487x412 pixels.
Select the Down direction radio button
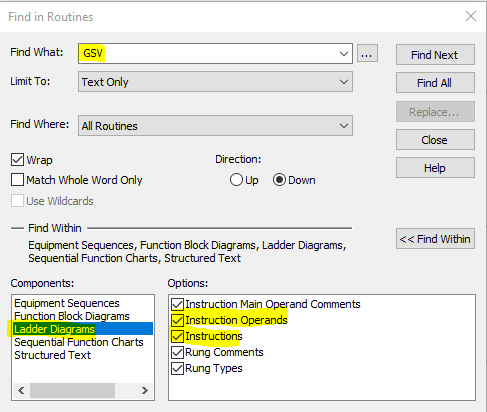coord(279,180)
